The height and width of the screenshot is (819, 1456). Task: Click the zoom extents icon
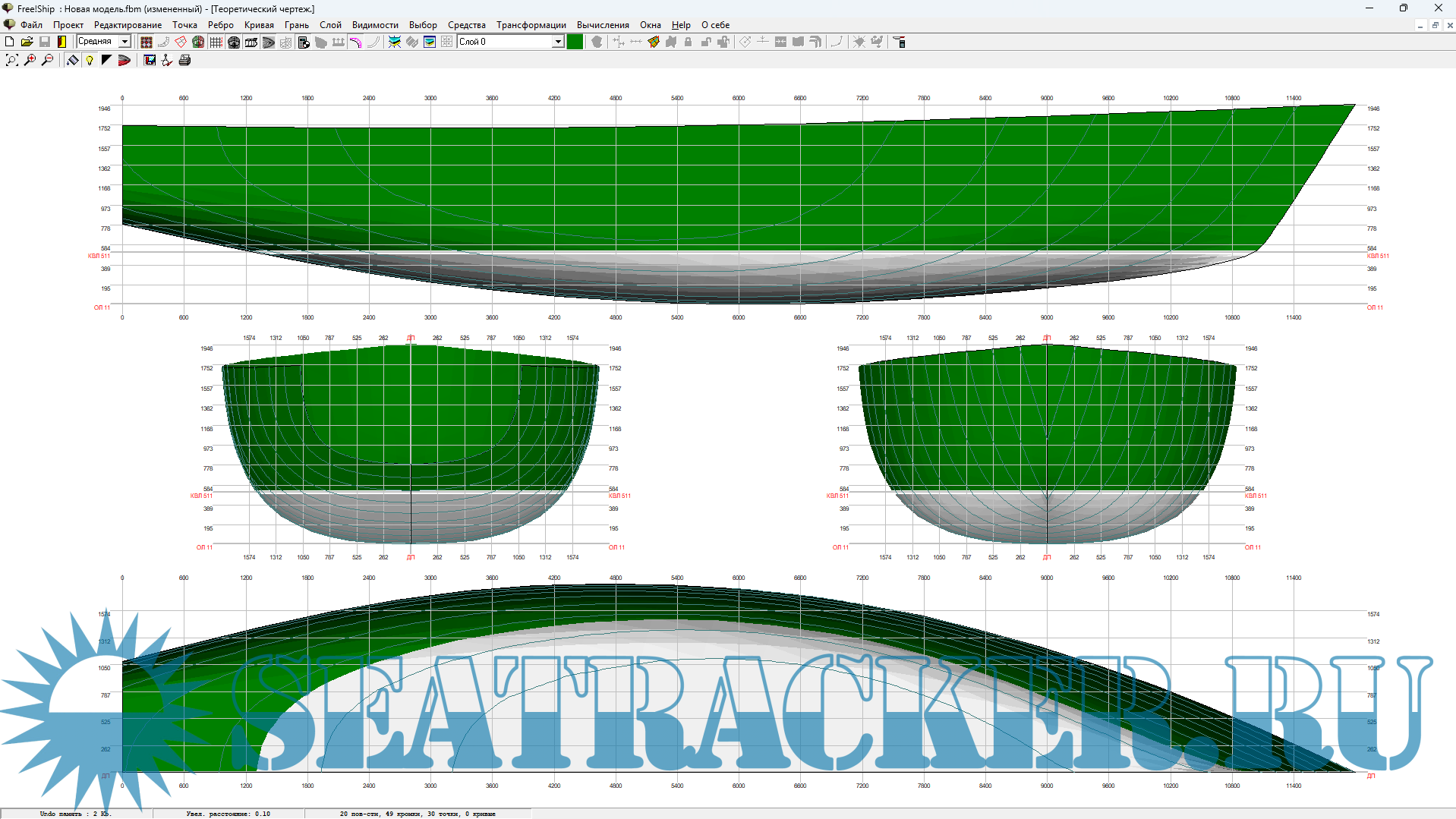tap(12, 60)
